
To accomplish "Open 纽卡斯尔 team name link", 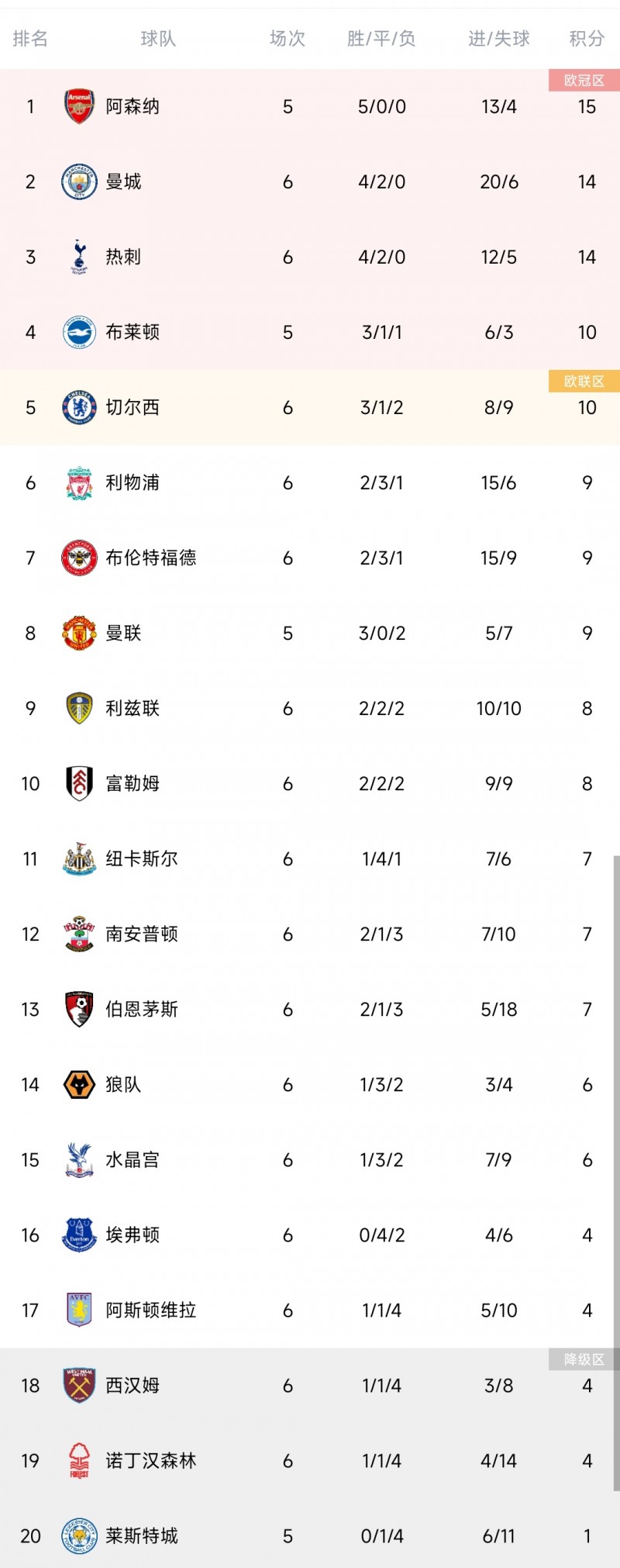I will (142, 858).
